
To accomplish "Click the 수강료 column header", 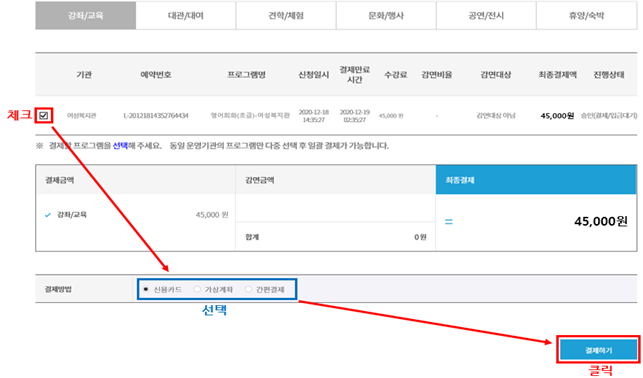I will [x=395, y=75].
